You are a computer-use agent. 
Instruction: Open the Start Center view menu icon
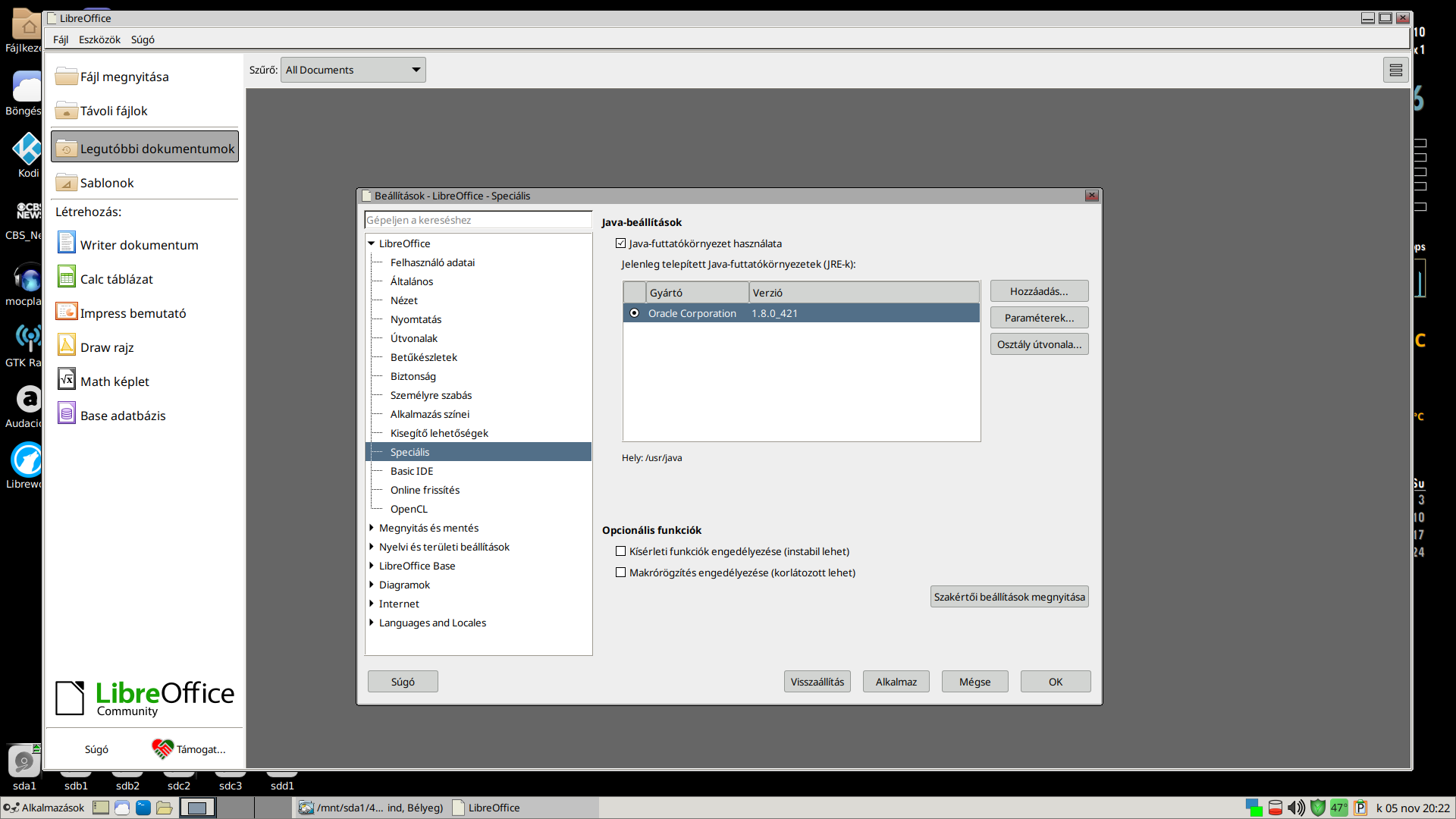pyautogui.click(x=1396, y=71)
